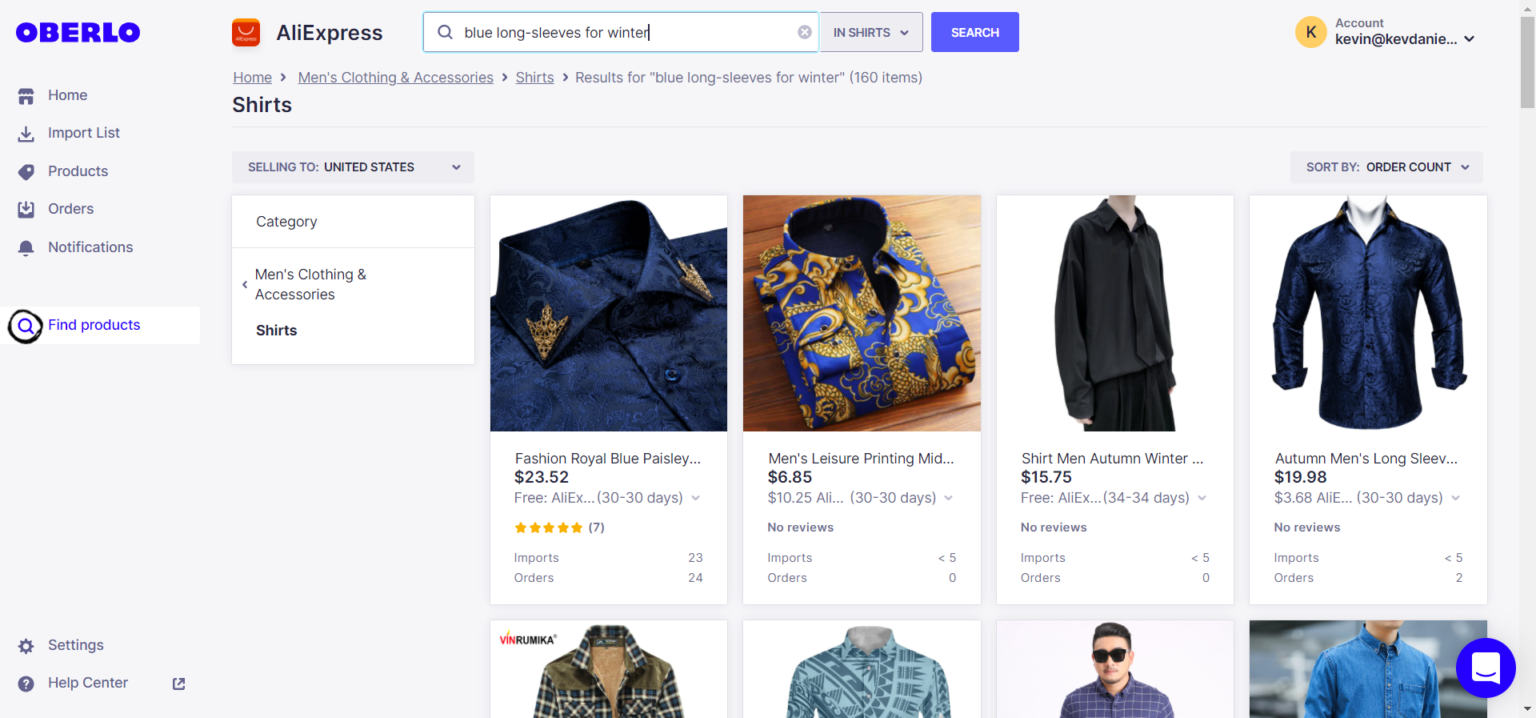
Task: Click the Settings gear icon
Action: (x=26, y=646)
